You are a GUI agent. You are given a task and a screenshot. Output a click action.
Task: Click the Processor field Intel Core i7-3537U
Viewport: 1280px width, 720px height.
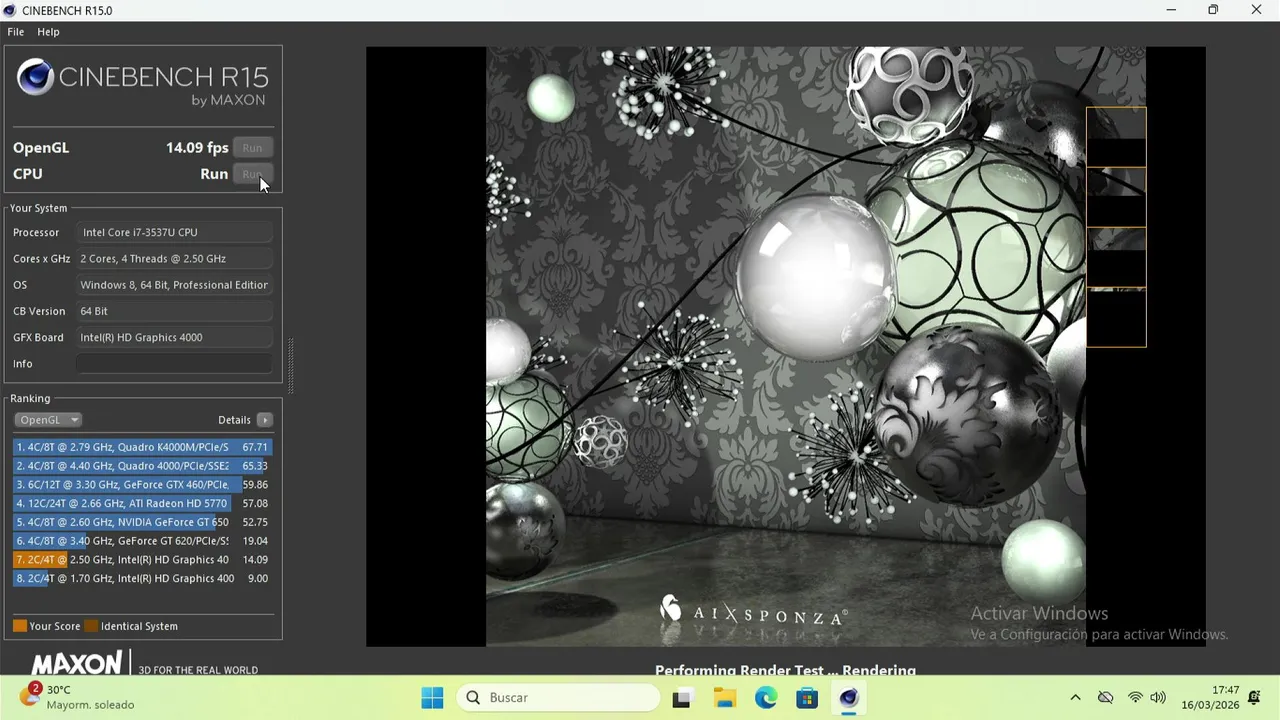pos(174,232)
